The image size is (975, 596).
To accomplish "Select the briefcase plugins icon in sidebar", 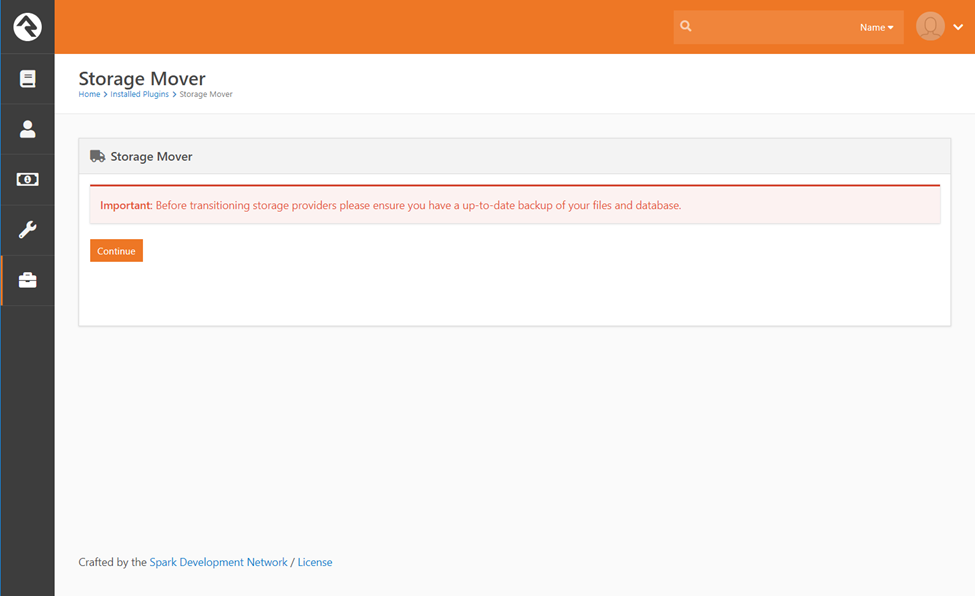I will tap(27, 281).
